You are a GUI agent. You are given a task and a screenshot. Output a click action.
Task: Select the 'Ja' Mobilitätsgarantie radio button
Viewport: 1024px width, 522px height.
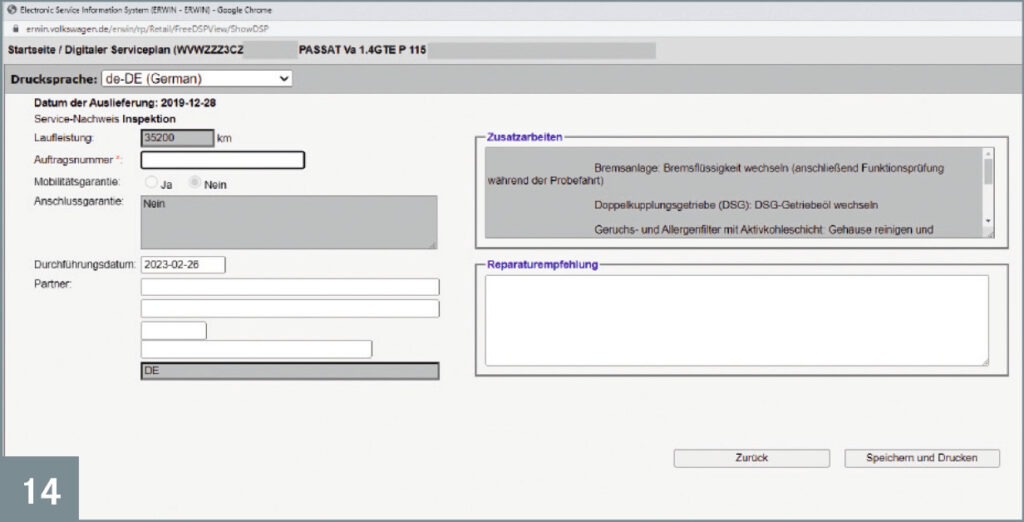pos(152,184)
